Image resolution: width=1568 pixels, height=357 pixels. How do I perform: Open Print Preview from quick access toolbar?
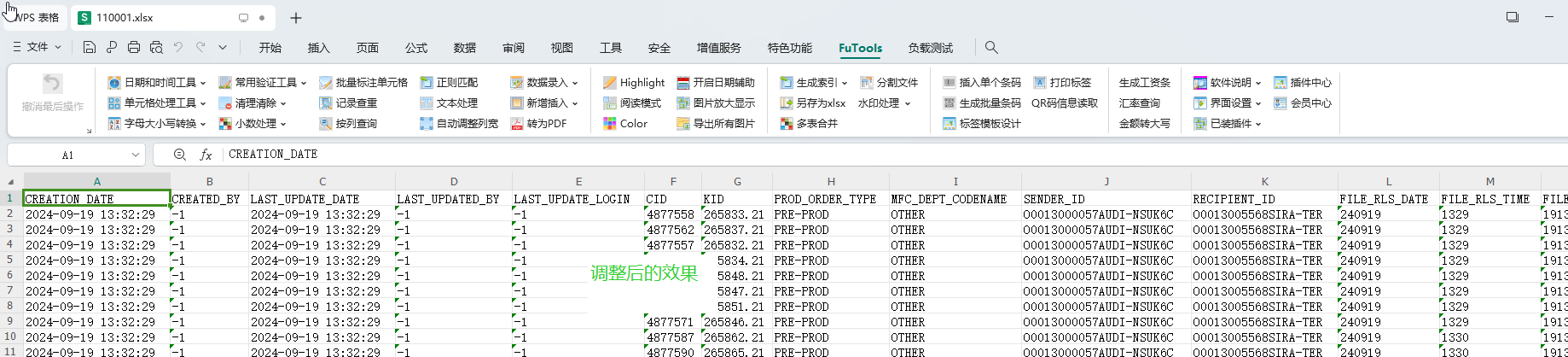coord(156,48)
